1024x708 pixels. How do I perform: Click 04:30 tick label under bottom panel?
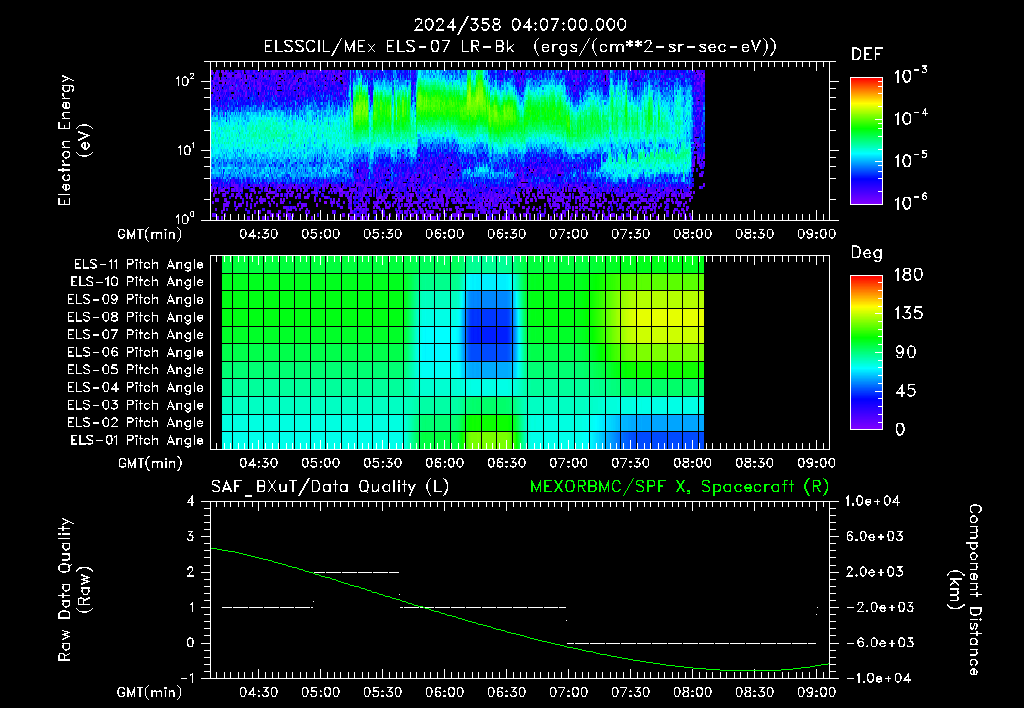[259, 693]
